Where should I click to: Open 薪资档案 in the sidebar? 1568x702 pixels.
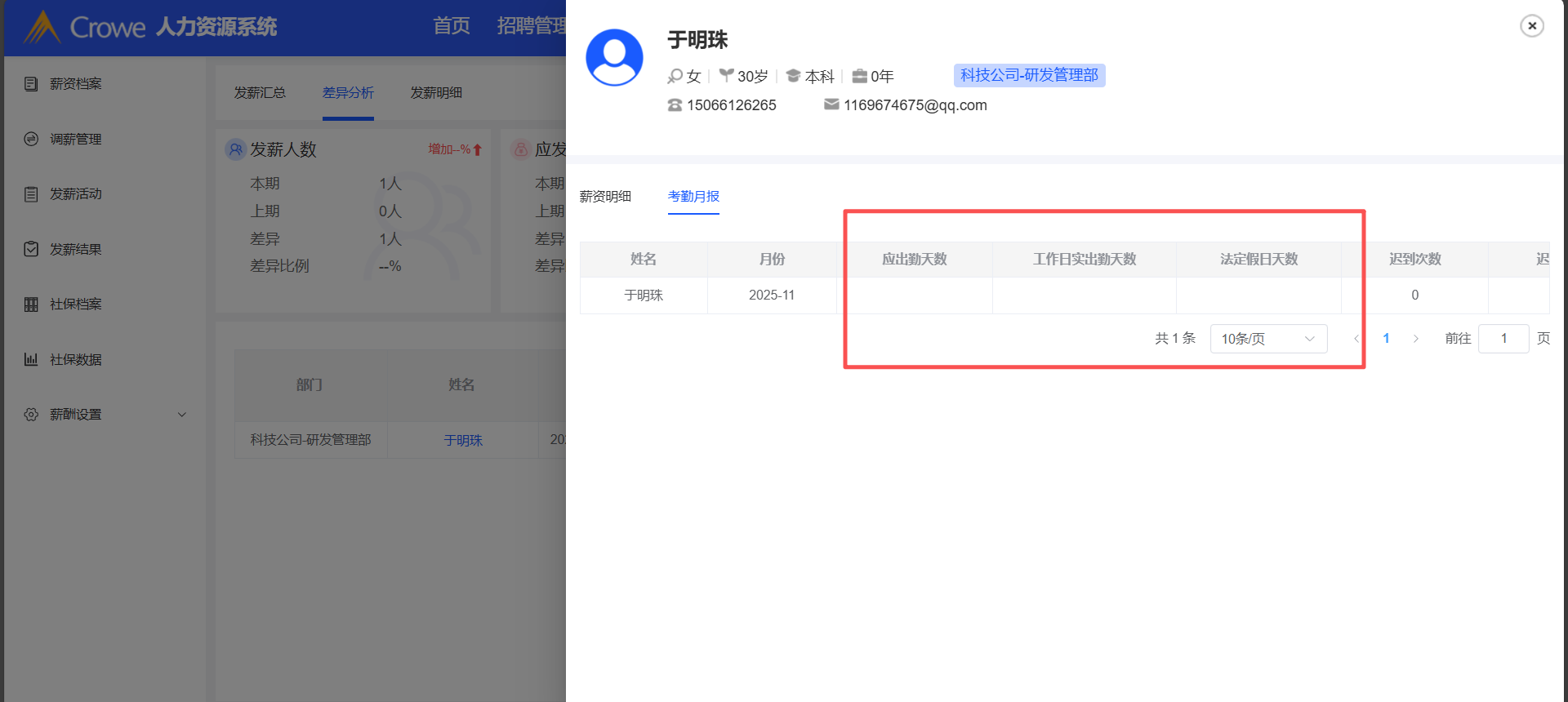pyautogui.click(x=76, y=84)
